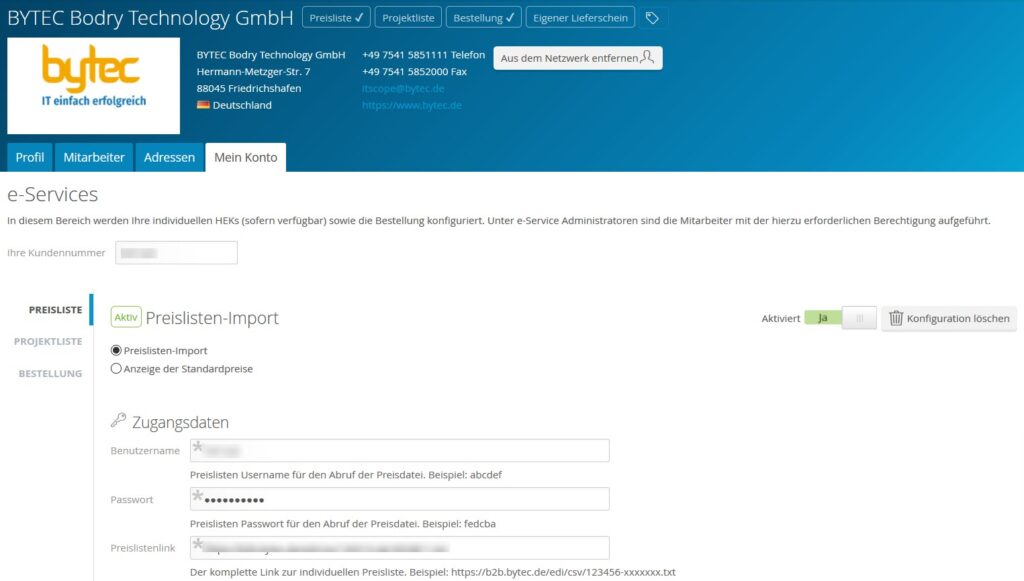Click Aus dem Netzwerk entfernen

[577, 57]
